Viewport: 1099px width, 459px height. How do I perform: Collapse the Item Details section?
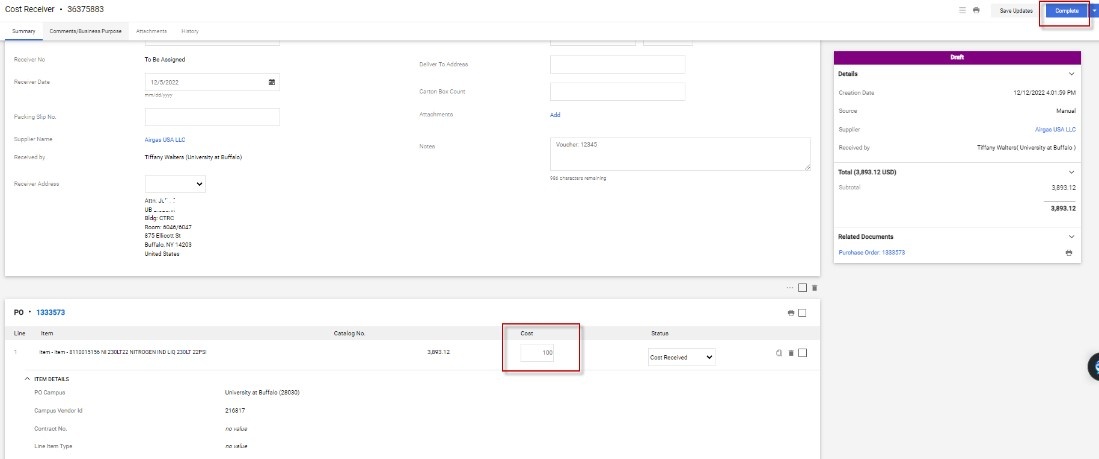(x=27, y=379)
